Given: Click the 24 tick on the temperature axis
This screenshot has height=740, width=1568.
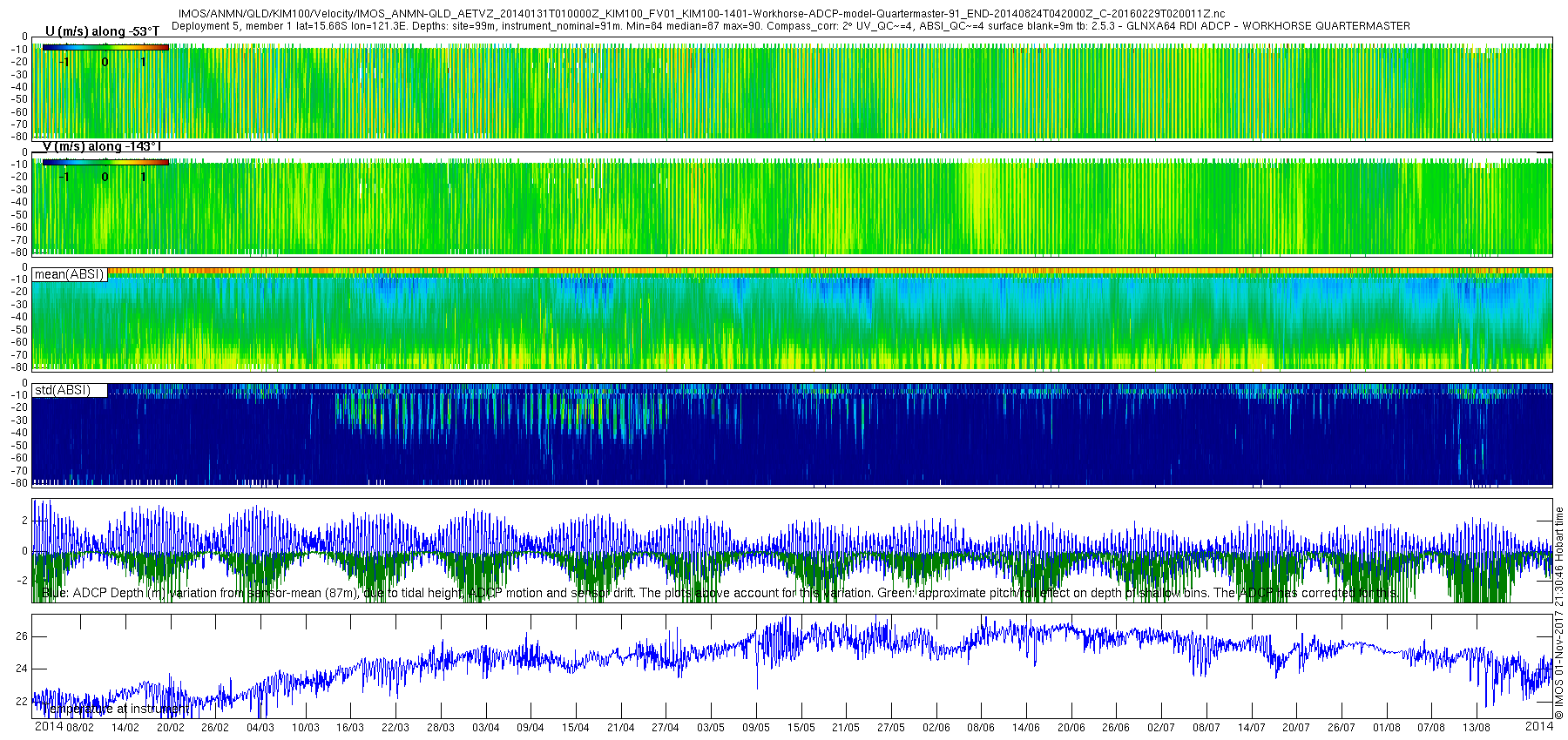Looking at the screenshot, I should [22, 669].
